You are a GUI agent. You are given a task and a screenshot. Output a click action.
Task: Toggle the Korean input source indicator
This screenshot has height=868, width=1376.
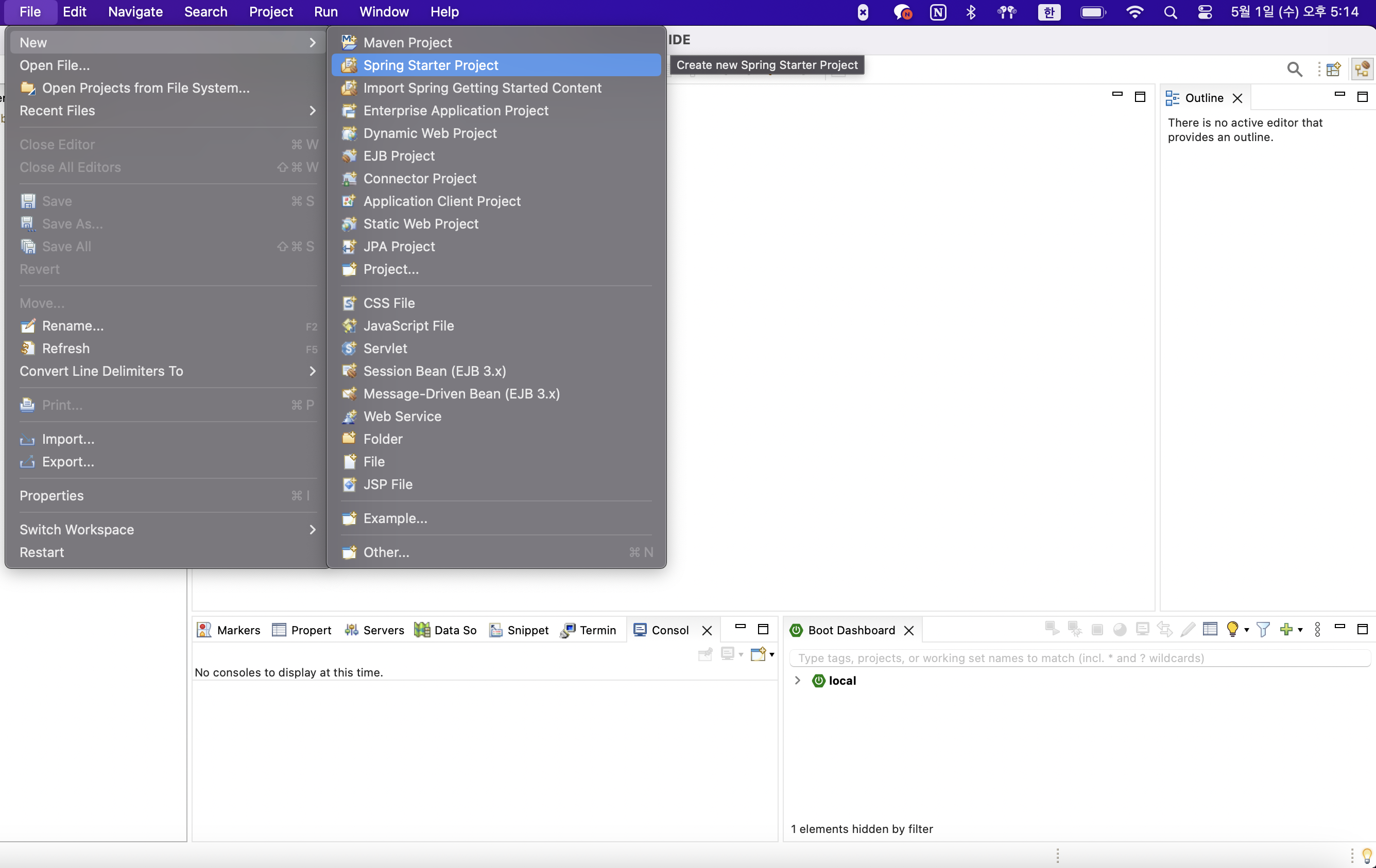(x=1048, y=12)
